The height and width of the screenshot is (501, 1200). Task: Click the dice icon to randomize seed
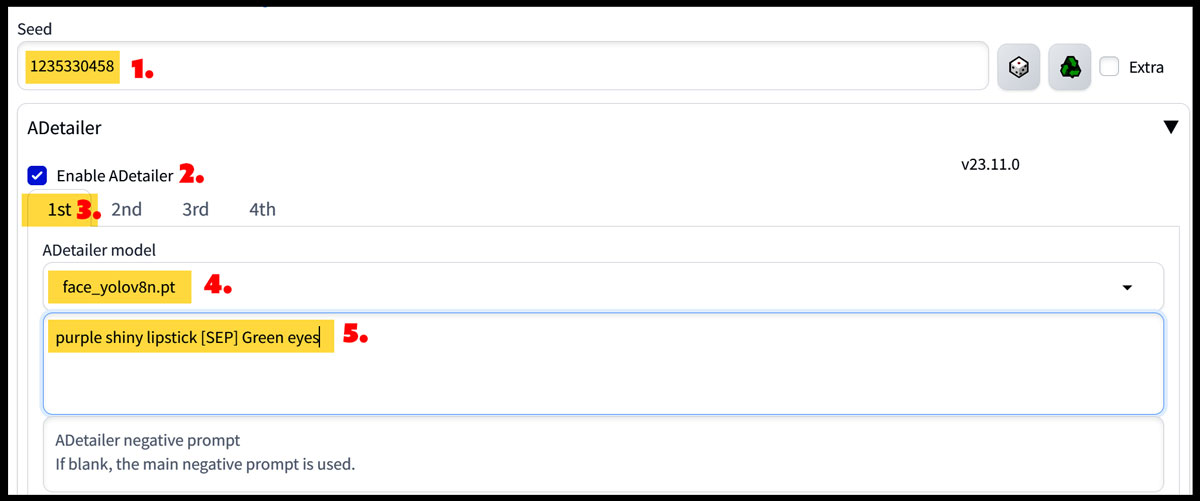click(1018, 67)
